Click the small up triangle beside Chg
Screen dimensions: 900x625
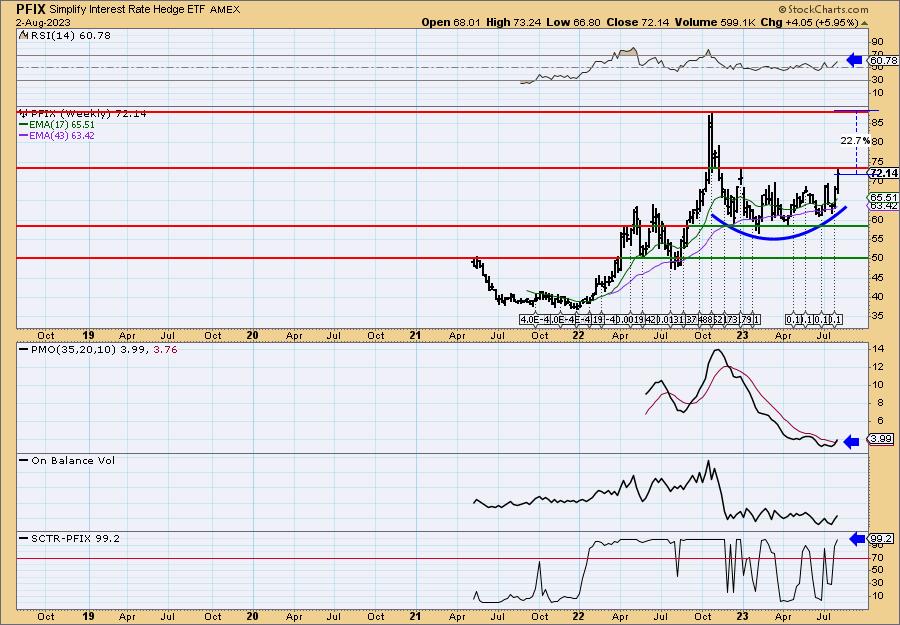(x=864, y=23)
